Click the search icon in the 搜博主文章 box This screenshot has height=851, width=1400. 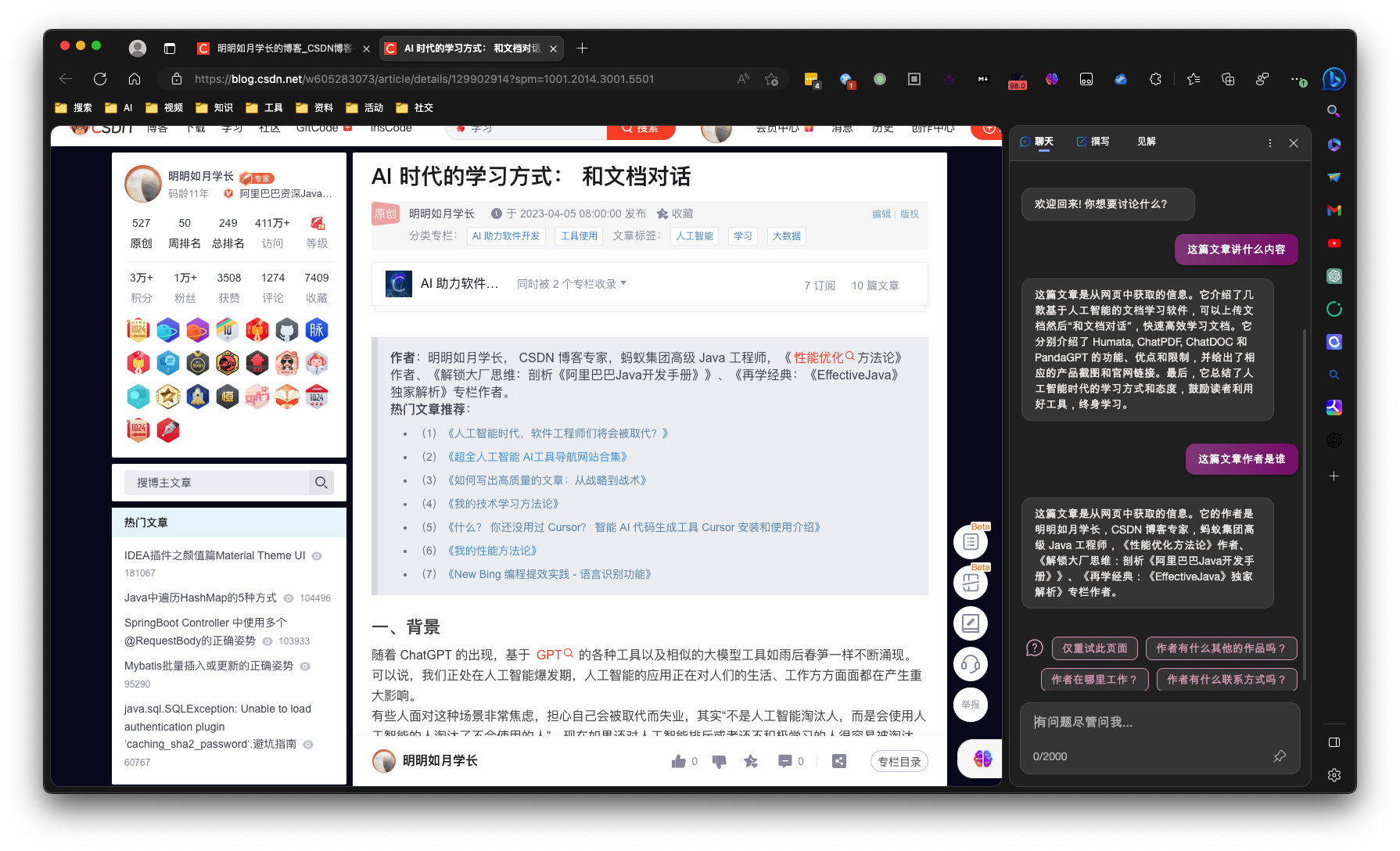(x=321, y=483)
